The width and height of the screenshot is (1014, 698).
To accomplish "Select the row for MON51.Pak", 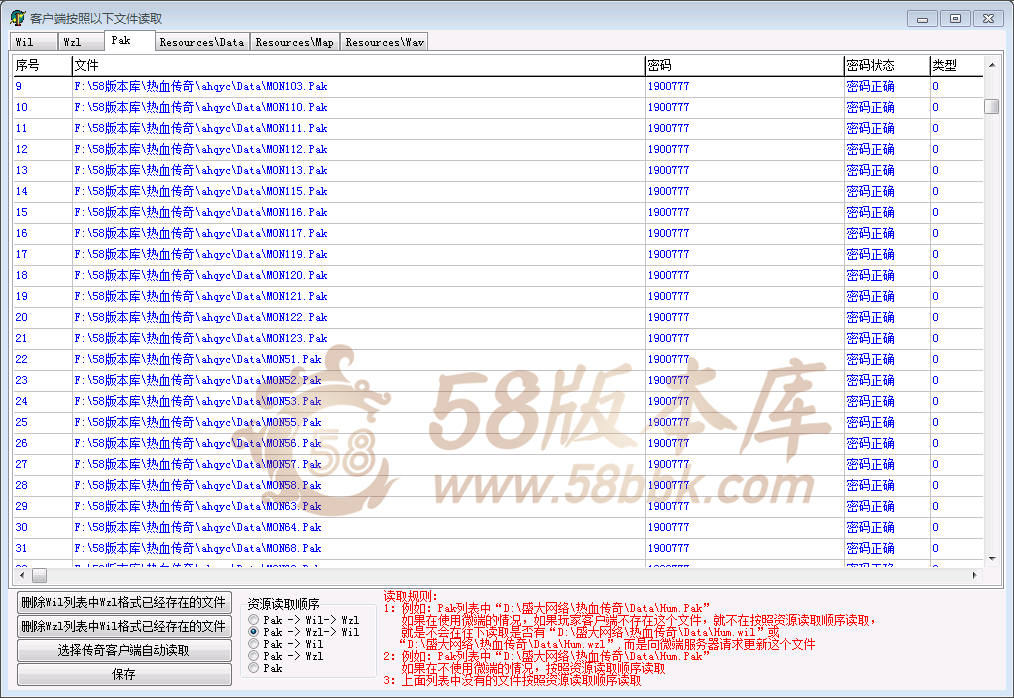I will click(498, 360).
